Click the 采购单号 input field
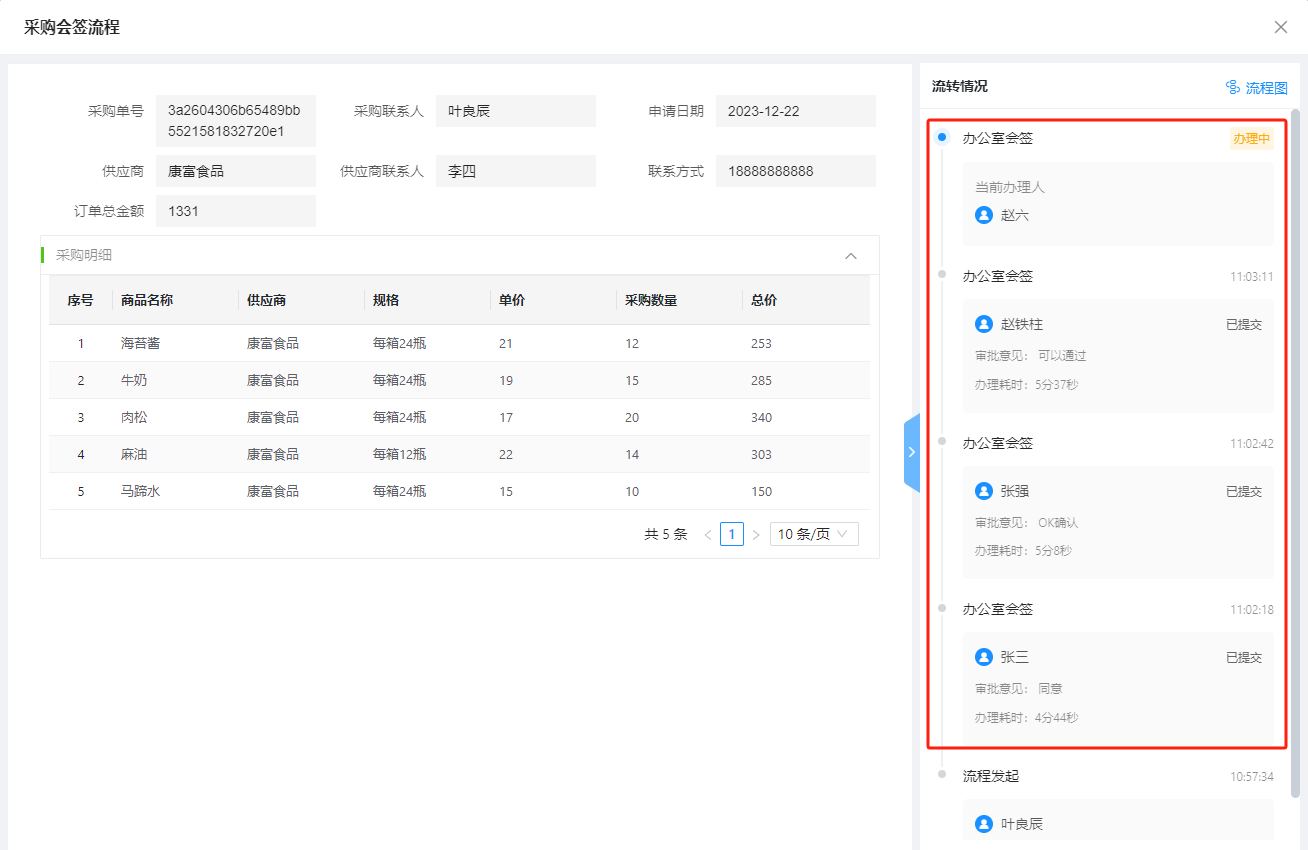The width and height of the screenshot is (1308, 850). pyautogui.click(x=235, y=121)
